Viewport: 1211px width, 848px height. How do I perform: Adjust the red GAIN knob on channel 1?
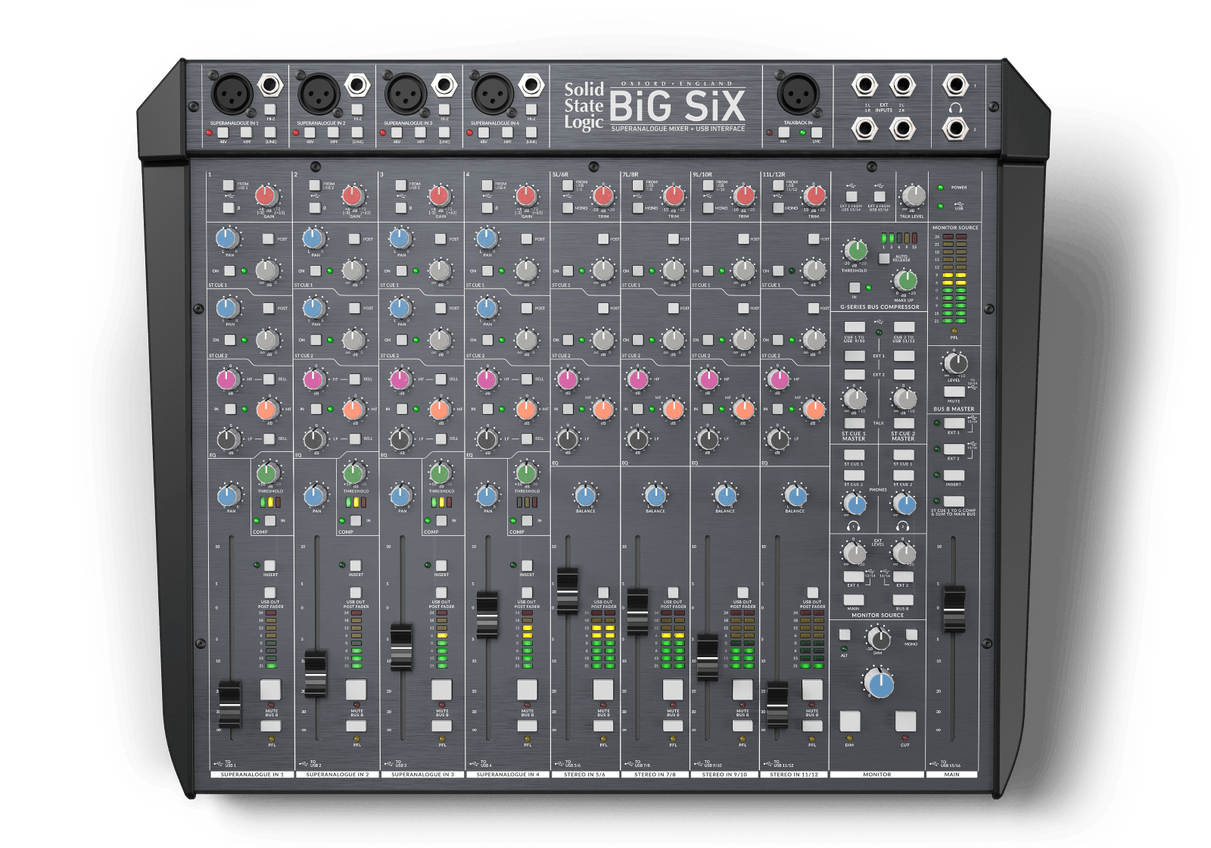tap(265, 196)
